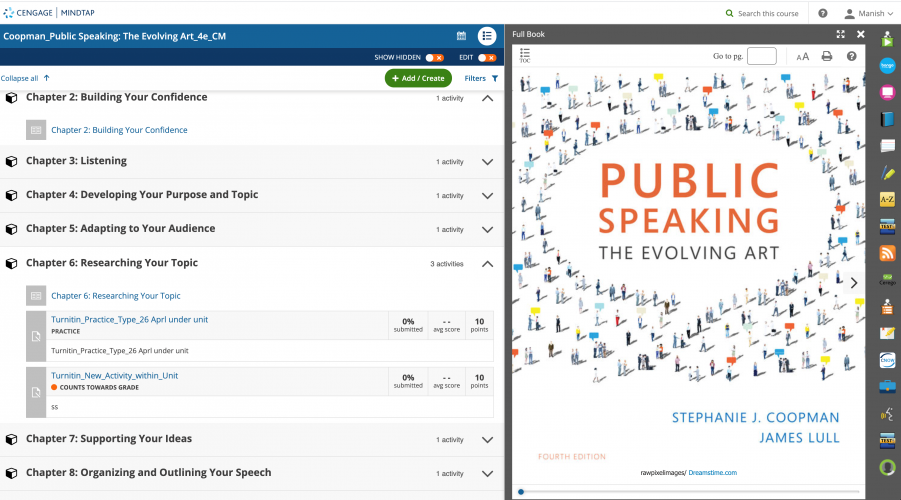Click the Turnitin_Practice_Type document icon

(36, 336)
